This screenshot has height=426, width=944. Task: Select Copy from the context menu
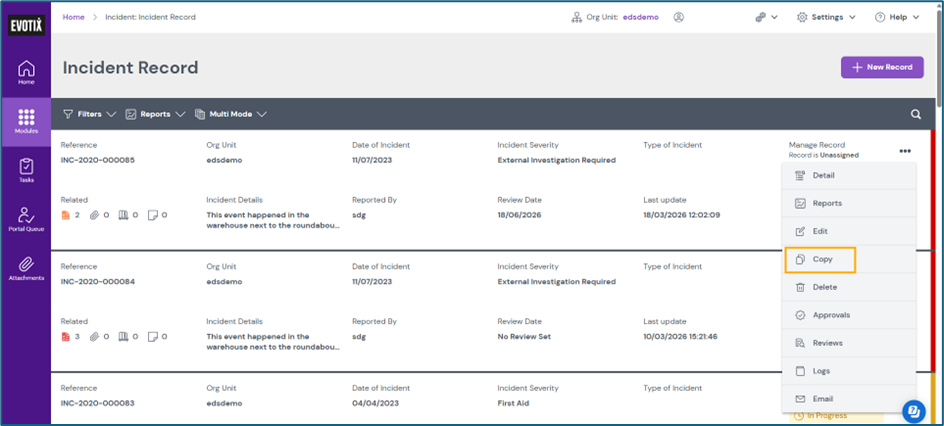[x=821, y=260]
